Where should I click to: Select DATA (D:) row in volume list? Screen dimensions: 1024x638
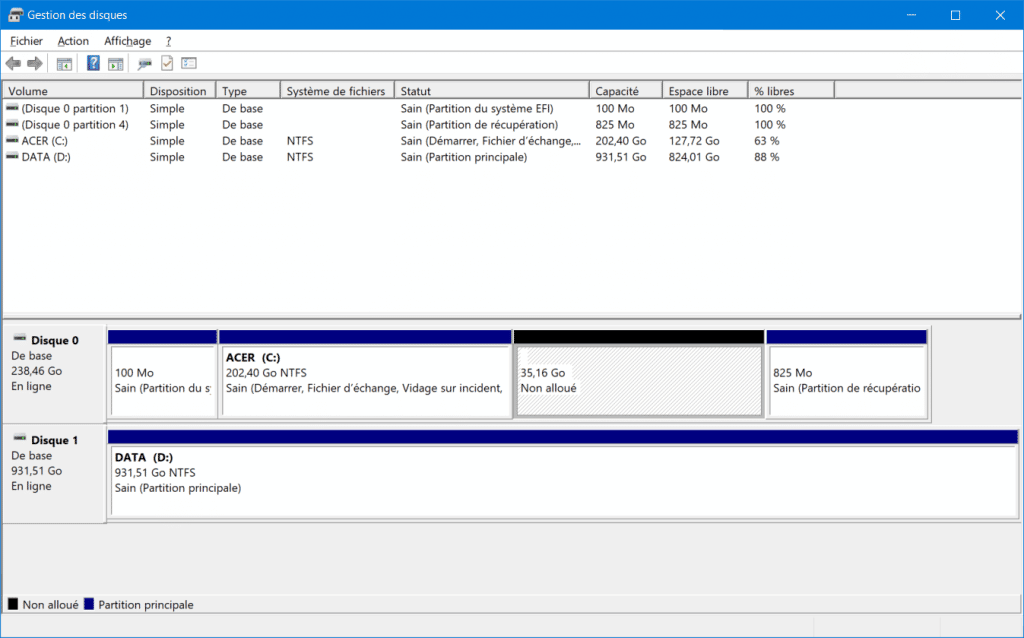[46, 157]
